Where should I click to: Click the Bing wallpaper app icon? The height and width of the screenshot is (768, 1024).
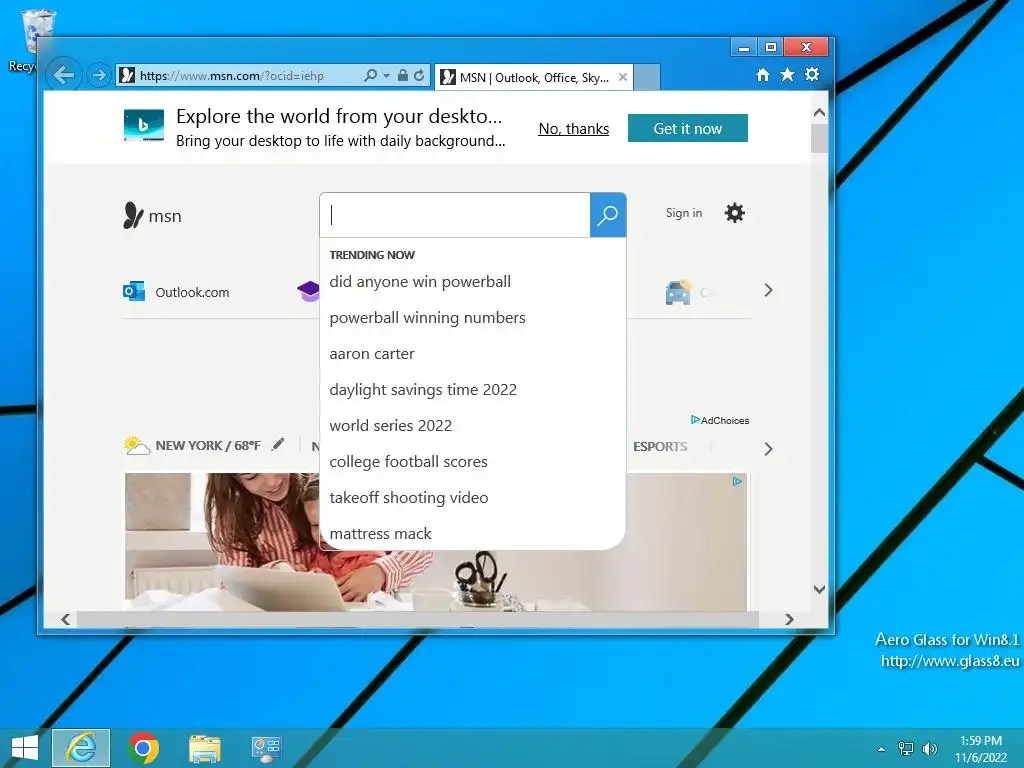[144, 125]
